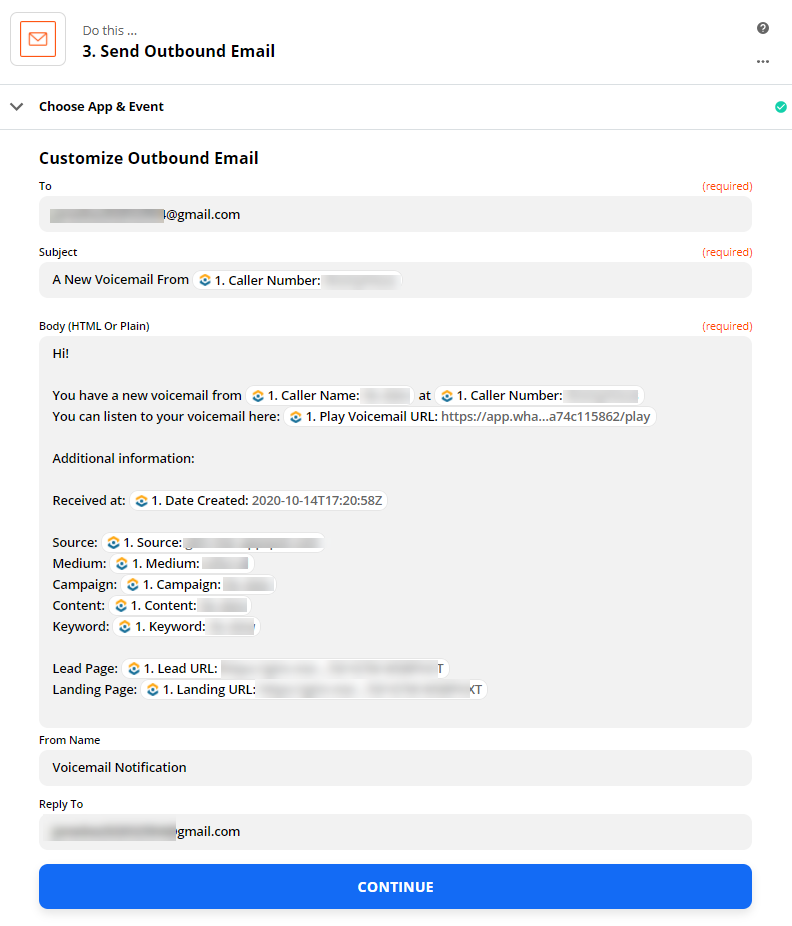
Task: Select the Caller Number pill in Subject
Action: [x=298, y=281]
